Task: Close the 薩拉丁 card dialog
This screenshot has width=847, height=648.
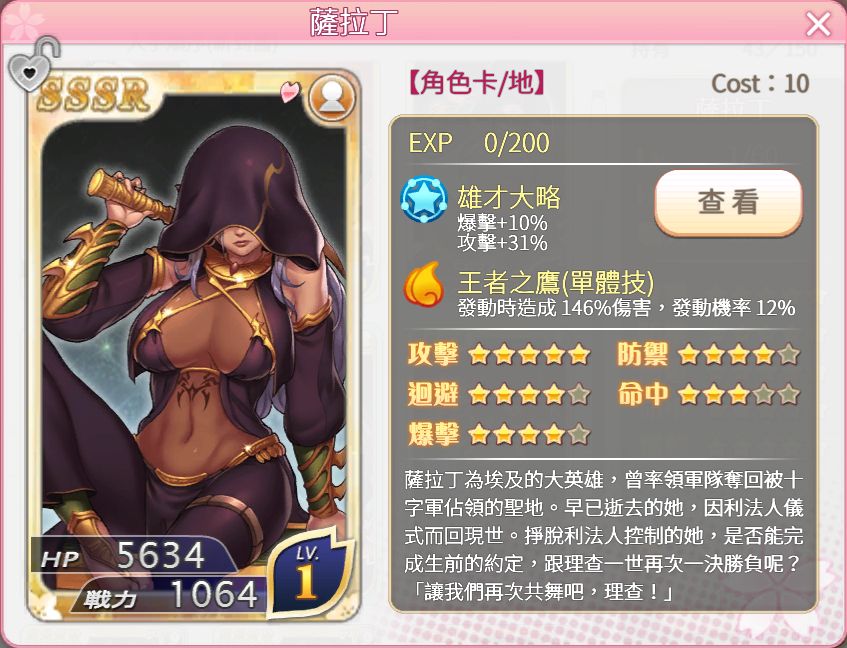Action: [x=818, y=24]
